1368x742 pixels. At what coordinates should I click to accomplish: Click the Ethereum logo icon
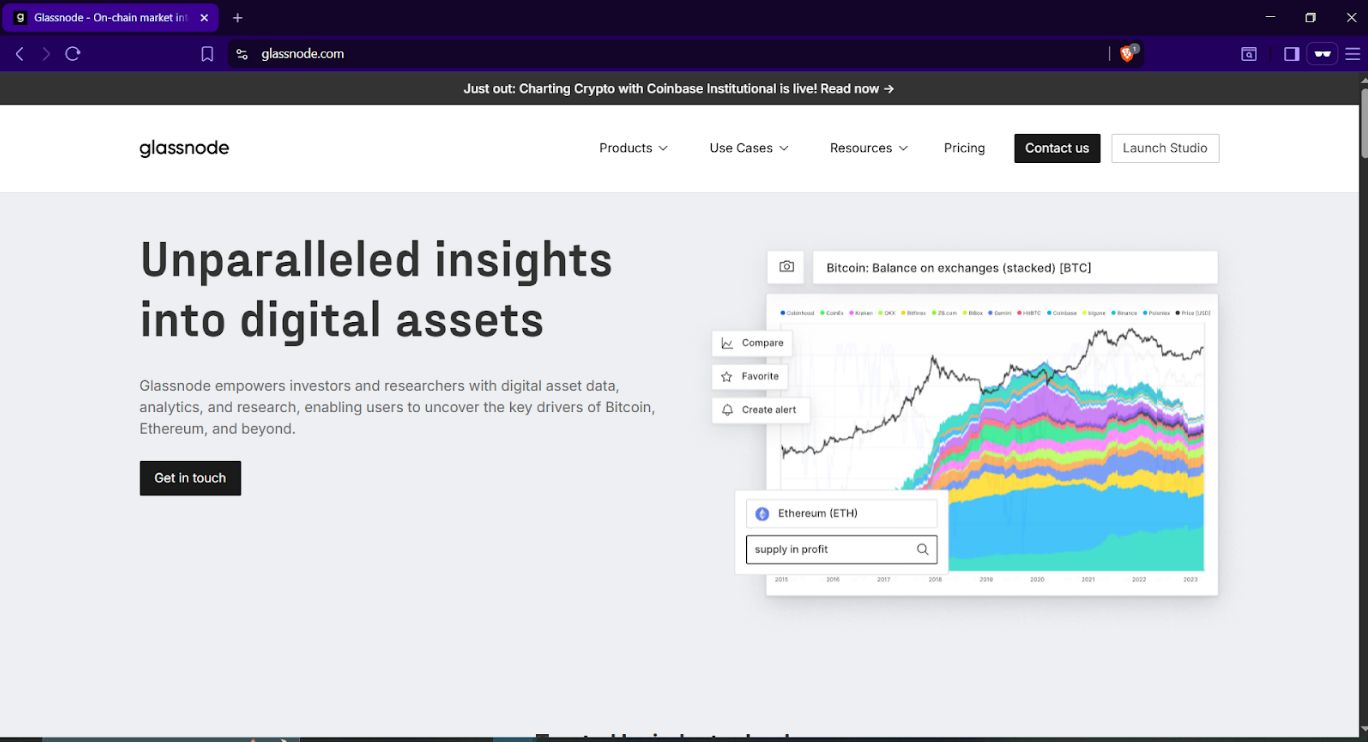coord(762,514)
